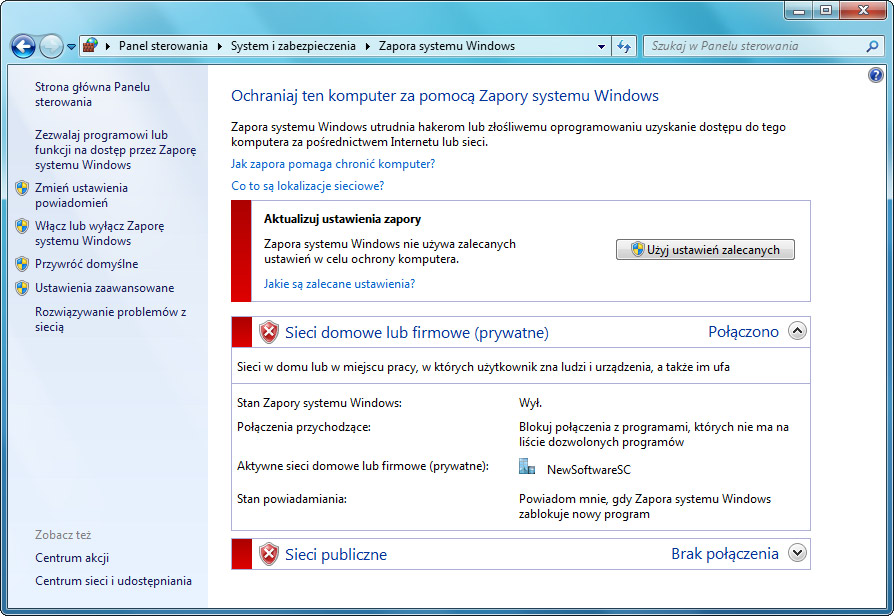The width and height of the screenshot is (894, 616).
Task: Open Jak zapora pomaga chronić komputer link
Action: (x=333, y=164)
